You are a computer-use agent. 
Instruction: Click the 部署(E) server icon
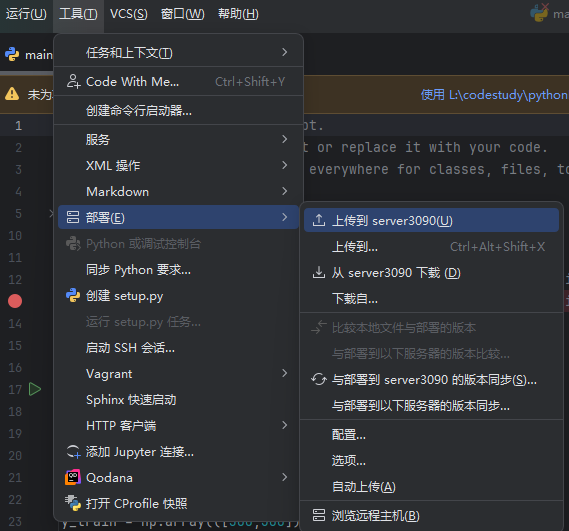[x=73, y=217]
